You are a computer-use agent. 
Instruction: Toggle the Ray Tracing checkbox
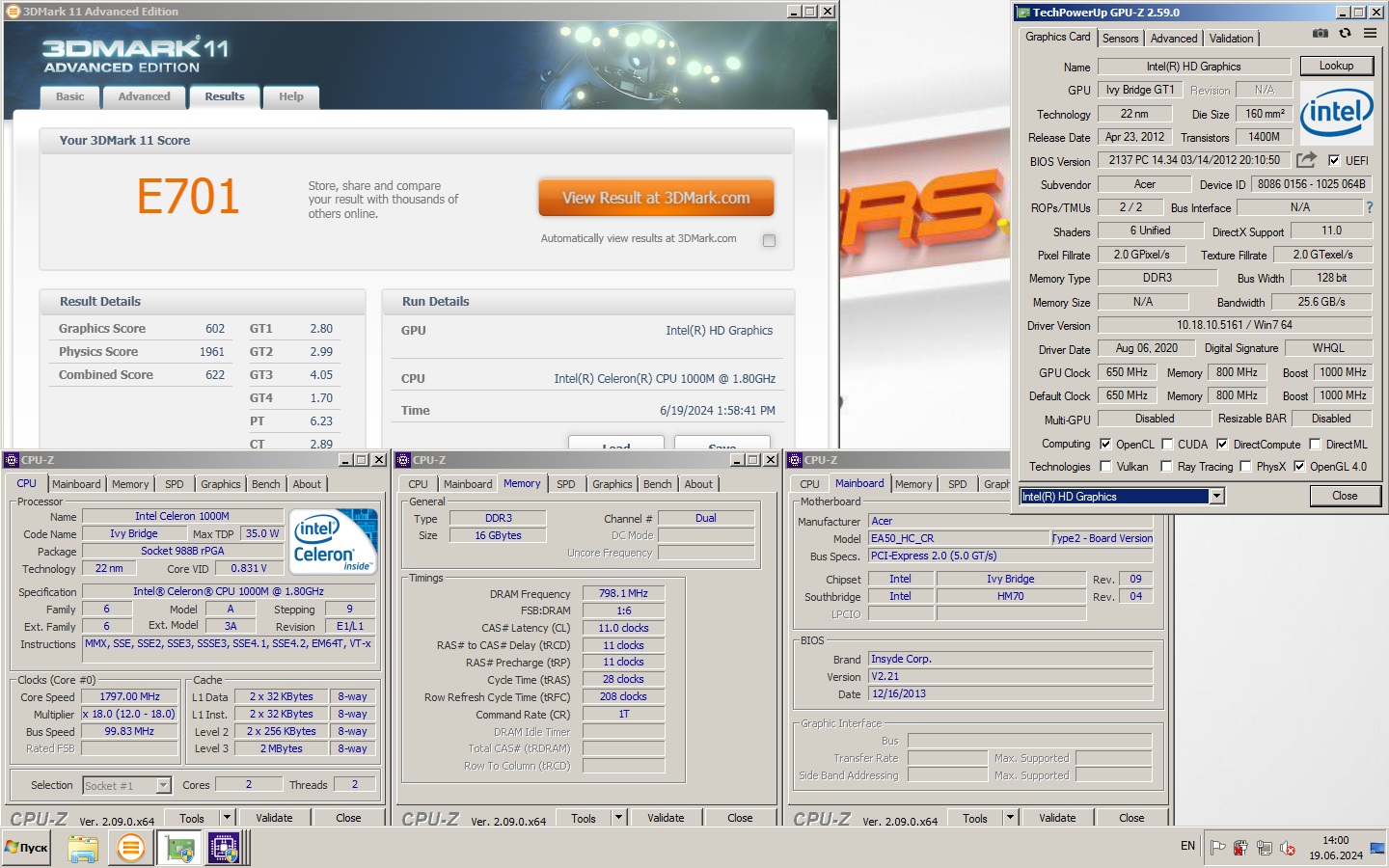coord(1166,466)
